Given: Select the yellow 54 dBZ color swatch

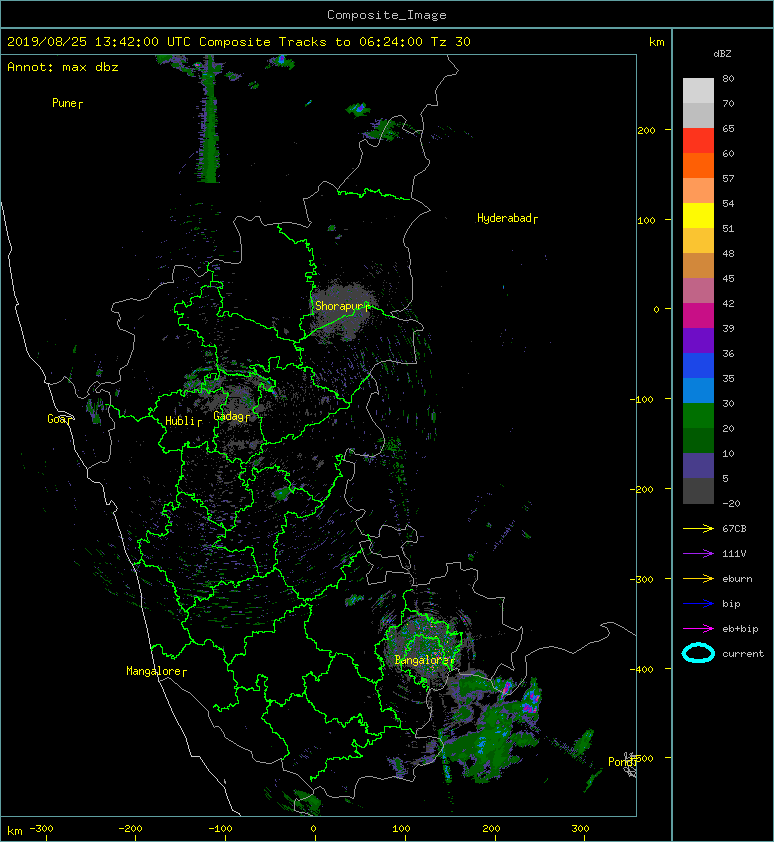Looking at the screenshot, I should (x=698, y=216).
